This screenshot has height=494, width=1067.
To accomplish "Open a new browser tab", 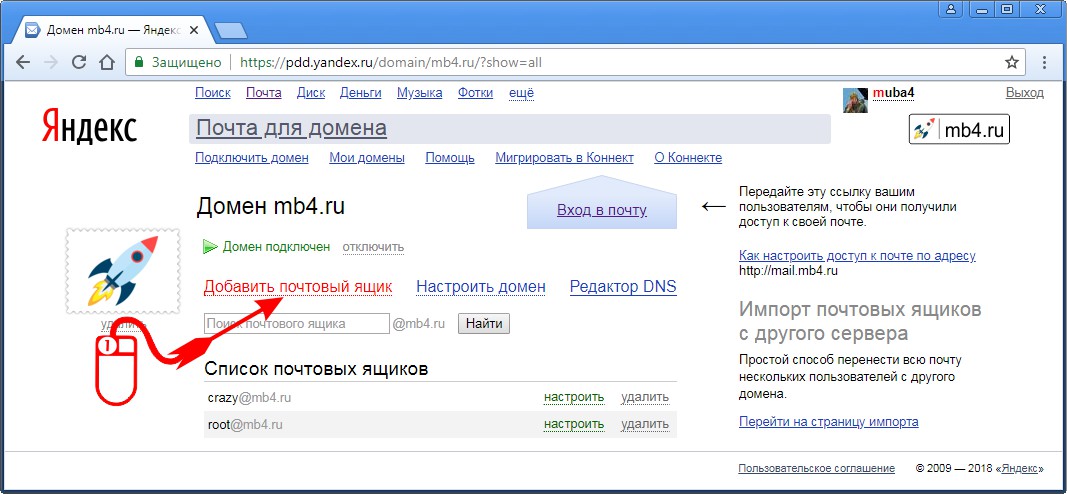I will tap(231, 30).
